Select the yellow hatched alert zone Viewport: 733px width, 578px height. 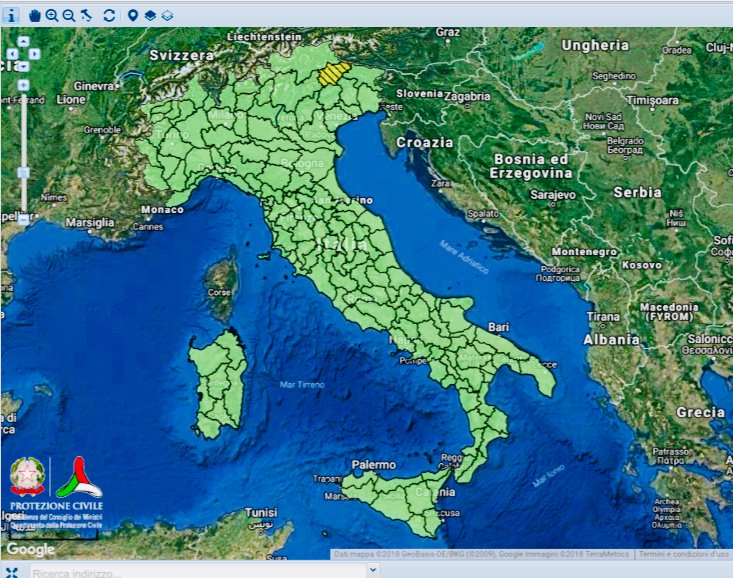334,74
